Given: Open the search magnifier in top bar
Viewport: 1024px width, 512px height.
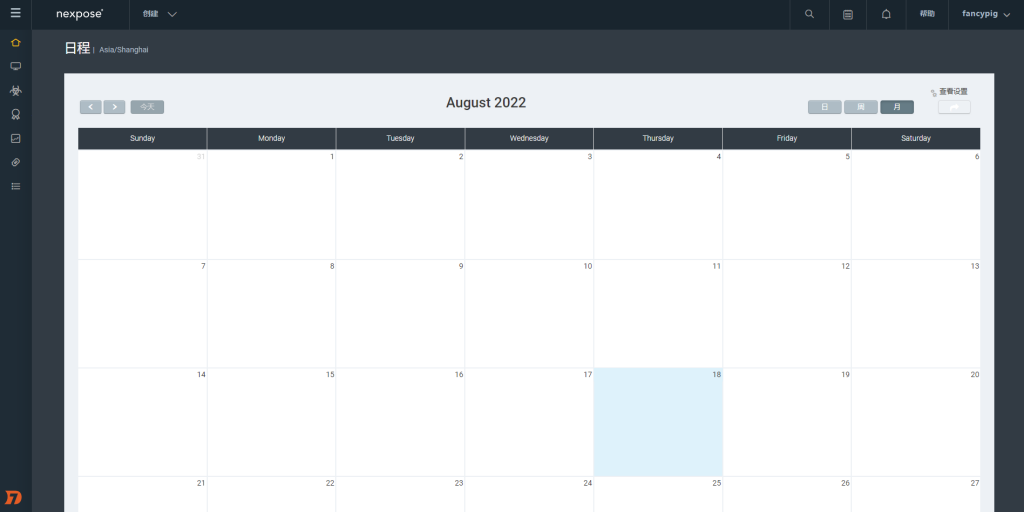Looking at the screenshot, I should [x=809, y=14].
